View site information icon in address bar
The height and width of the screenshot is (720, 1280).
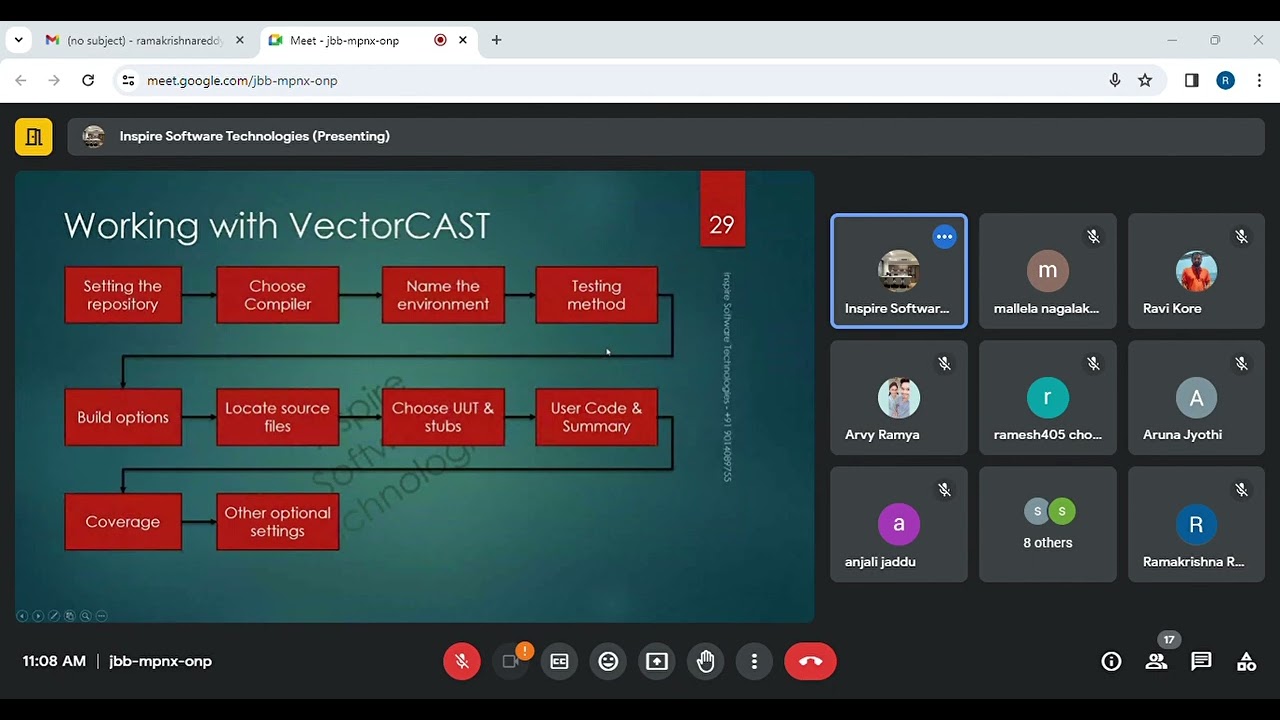128,80
